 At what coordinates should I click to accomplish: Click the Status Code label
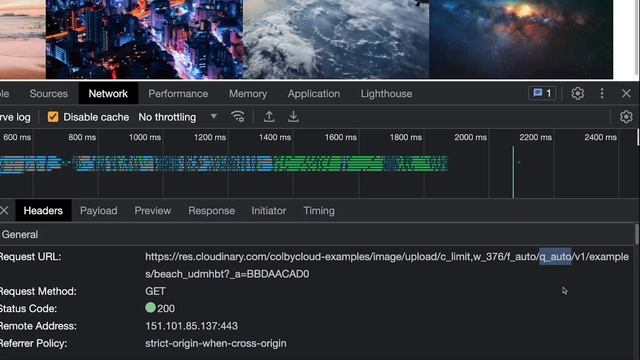[x=29, y=309]
